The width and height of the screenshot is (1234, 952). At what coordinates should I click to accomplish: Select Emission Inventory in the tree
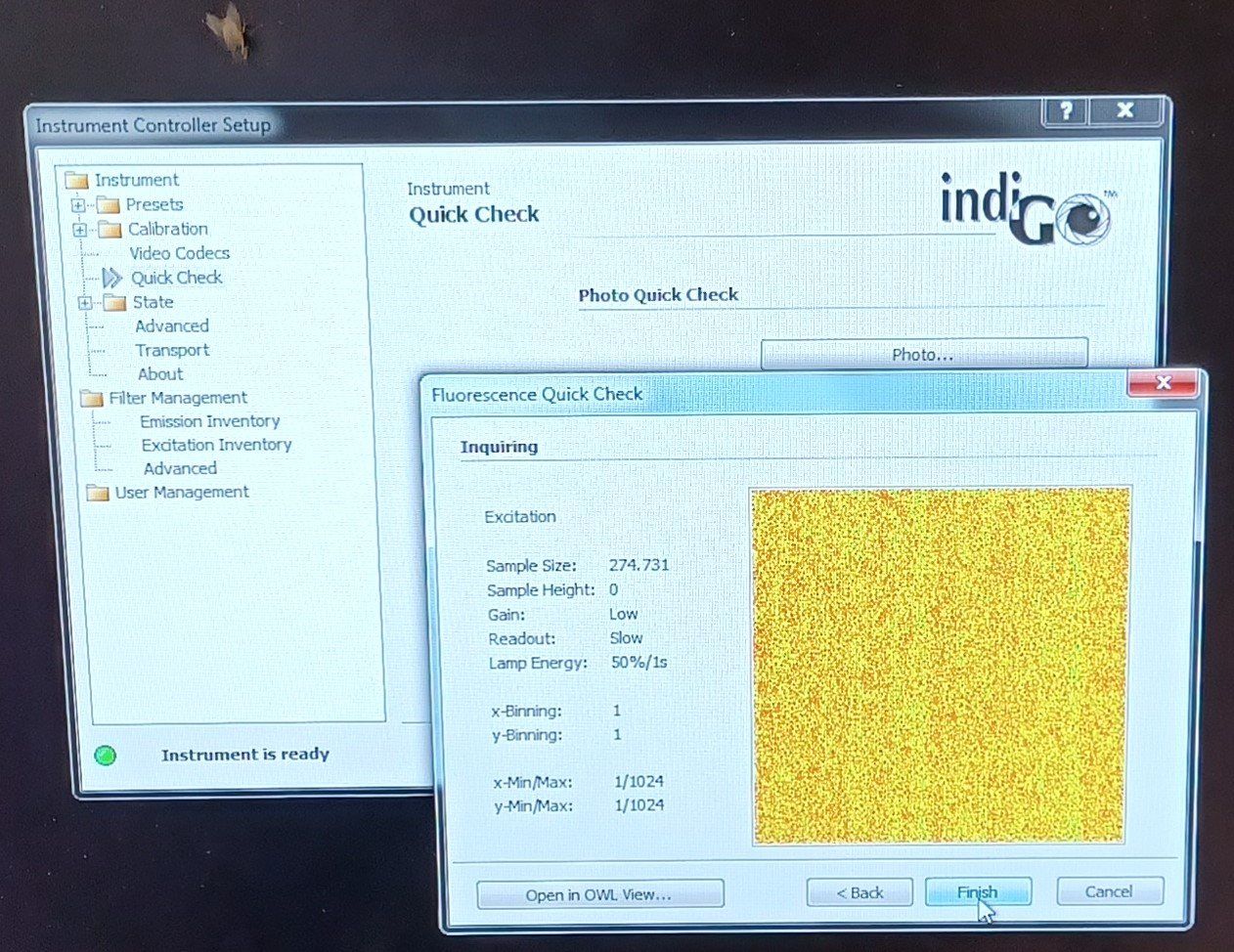[x=210, y=421]
